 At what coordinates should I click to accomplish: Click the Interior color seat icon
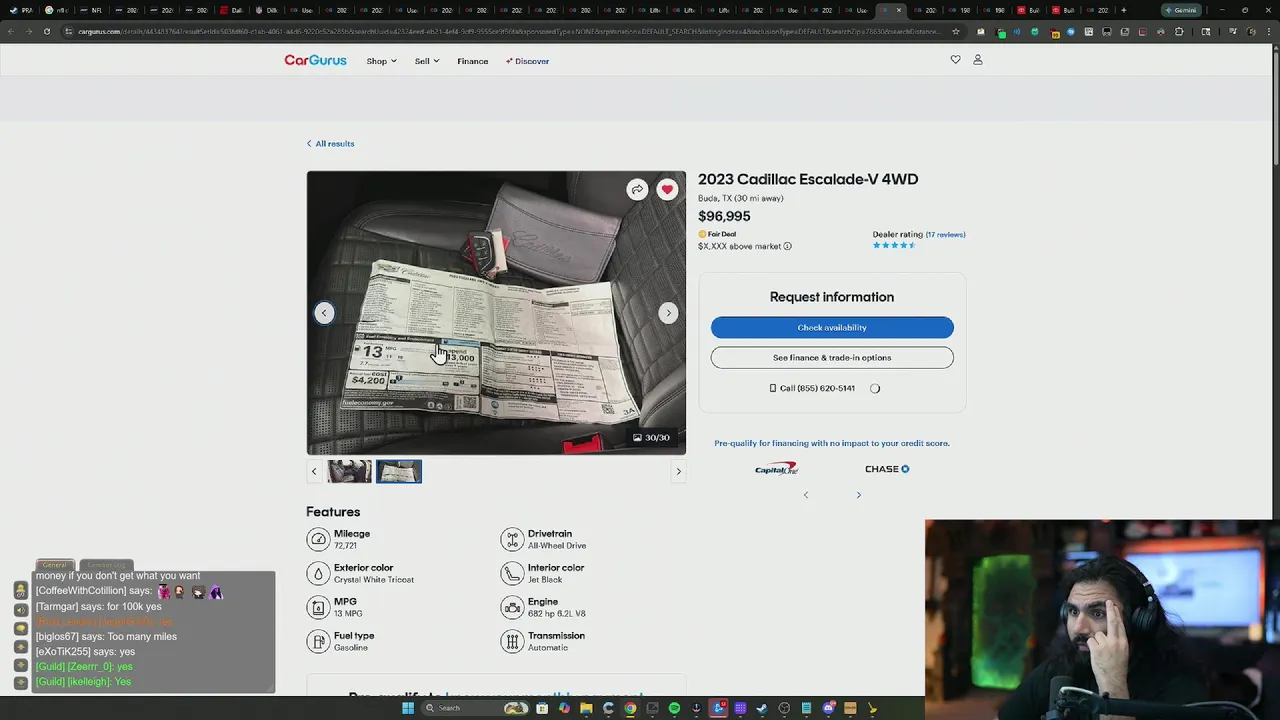512,573
